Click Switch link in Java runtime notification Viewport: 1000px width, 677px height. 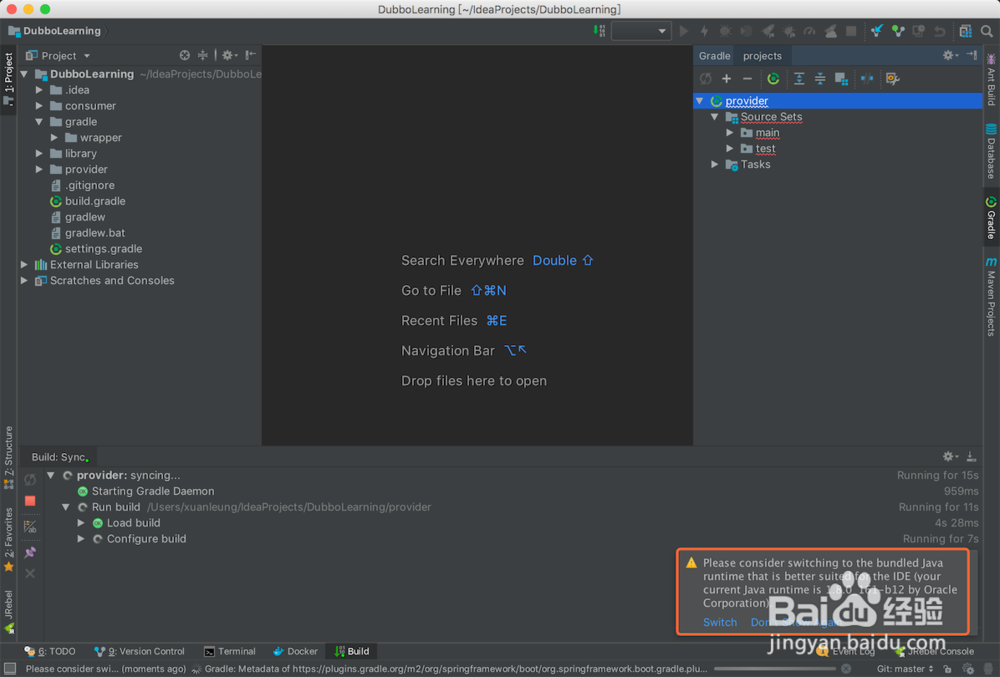(x=719, y=622)
